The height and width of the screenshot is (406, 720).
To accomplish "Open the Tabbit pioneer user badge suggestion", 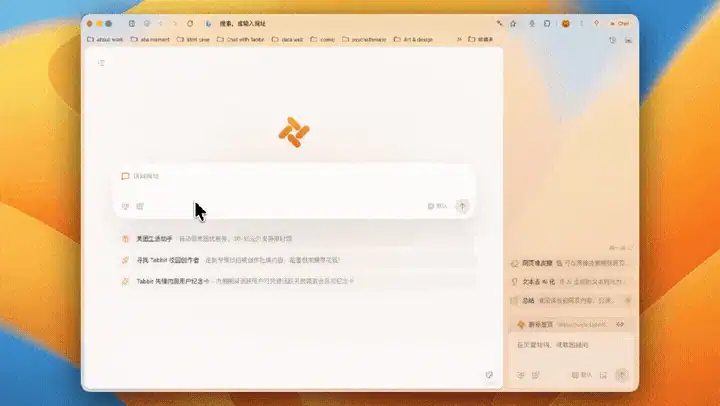I will click(x=294, y=281).
